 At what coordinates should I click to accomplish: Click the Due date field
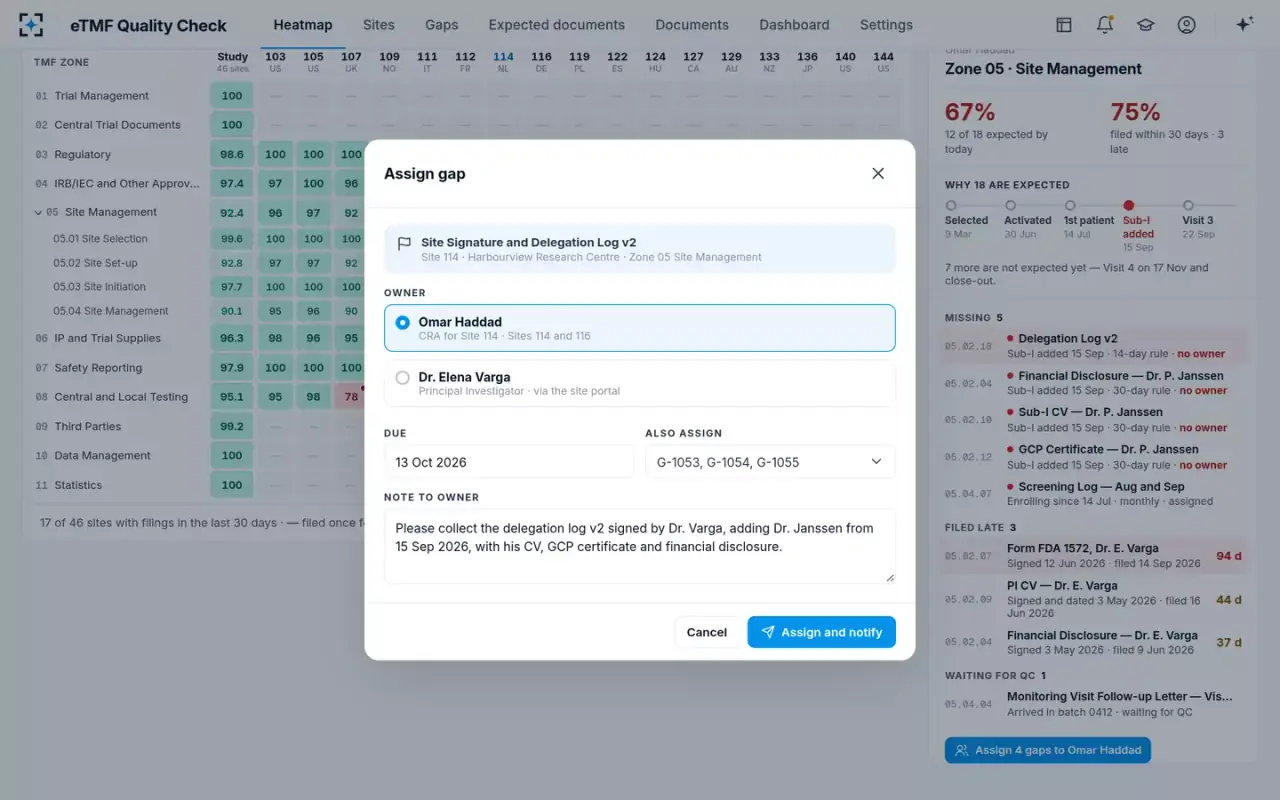pos(509,462)
